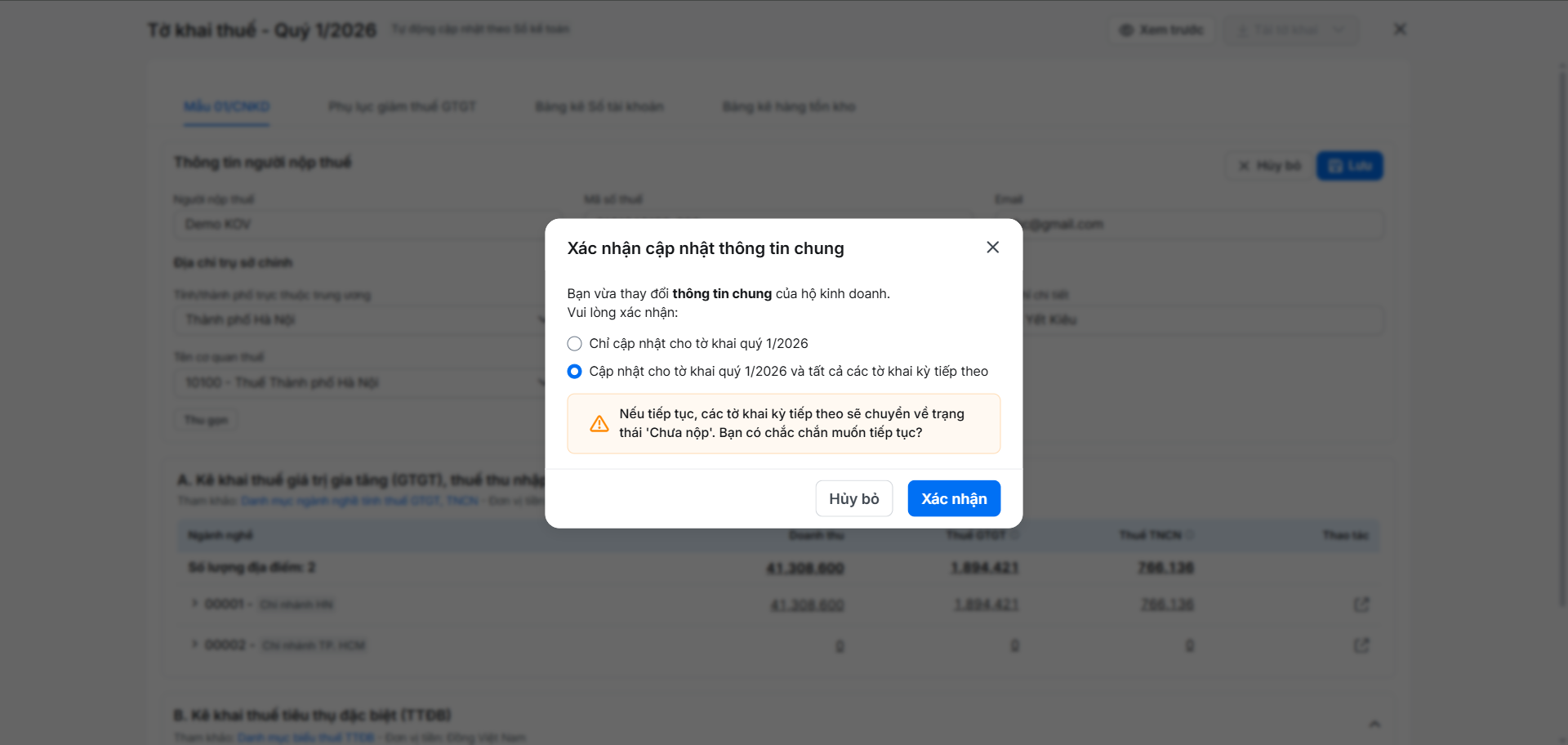Close the confirmation dialog with X icon
Viewport: 1568px width, 745px height.
point(992,248)
